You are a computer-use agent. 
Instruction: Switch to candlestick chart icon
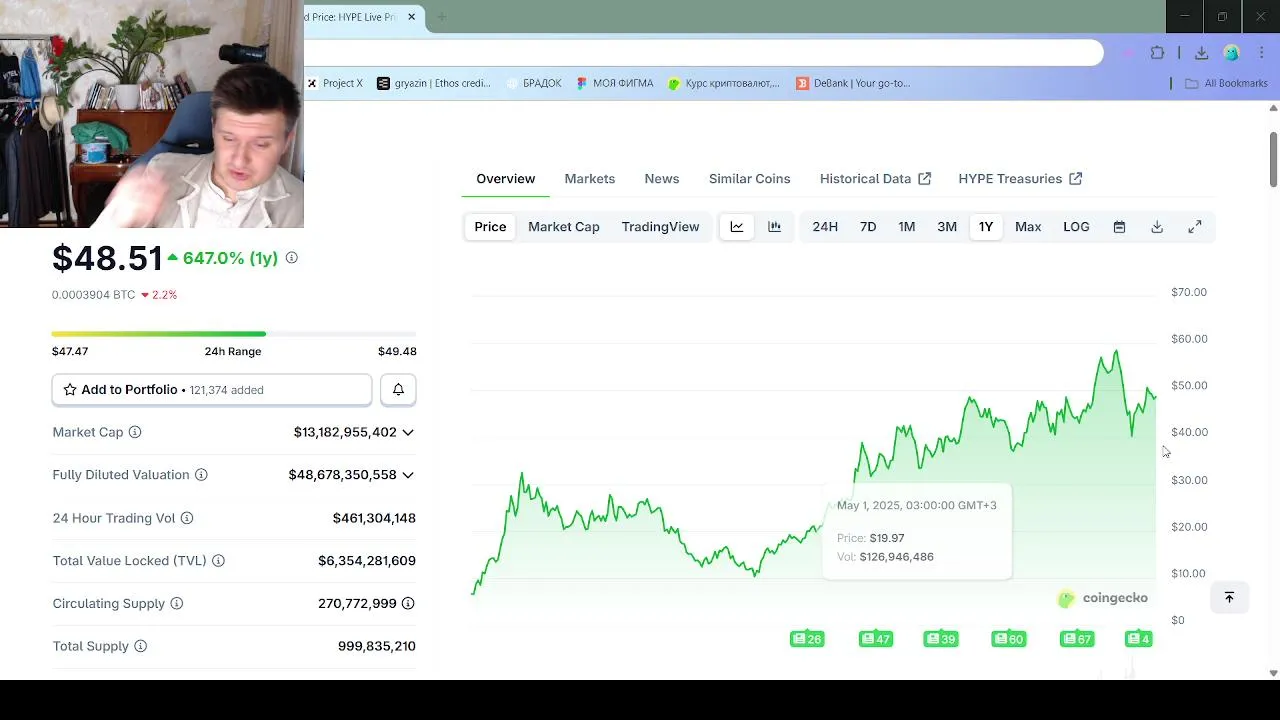[774, 227]
